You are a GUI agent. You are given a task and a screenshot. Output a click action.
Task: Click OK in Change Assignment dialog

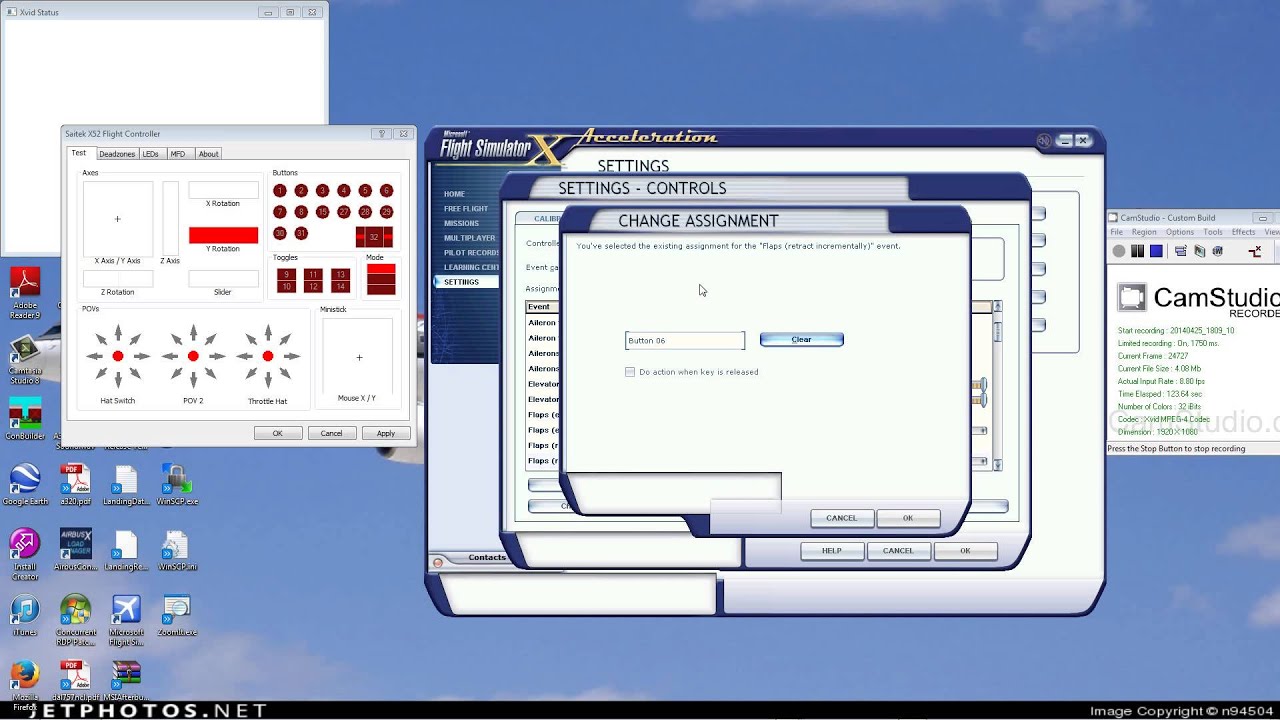point(908,518)
